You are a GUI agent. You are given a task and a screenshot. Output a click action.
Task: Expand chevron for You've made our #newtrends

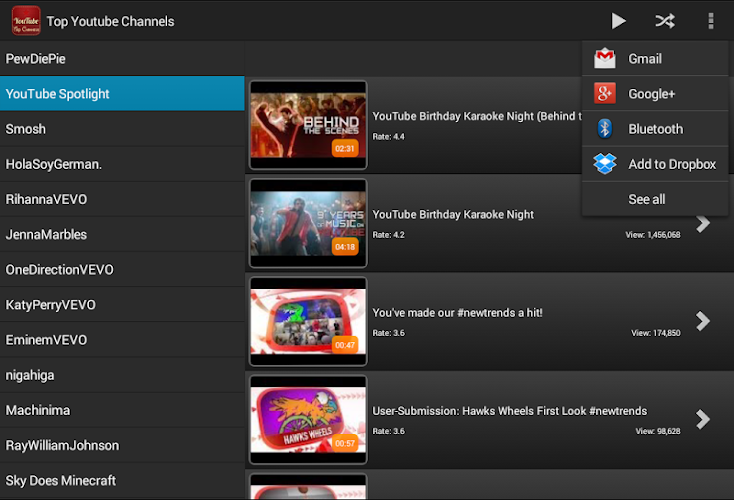tap(703, 321)
